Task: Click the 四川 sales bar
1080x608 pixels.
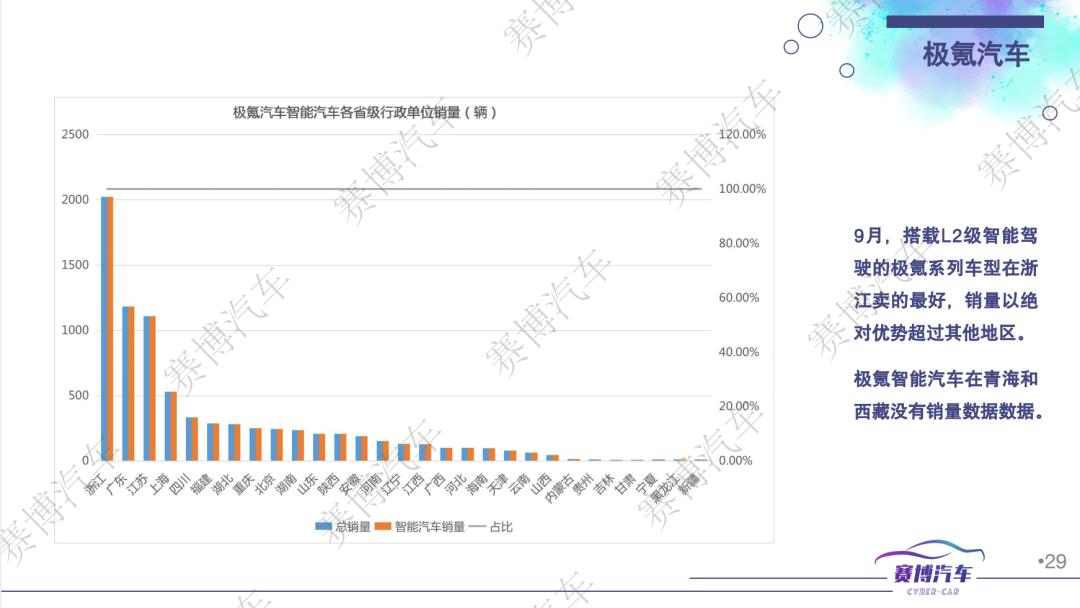Action: pyautogui.click(x=192, y=439)
